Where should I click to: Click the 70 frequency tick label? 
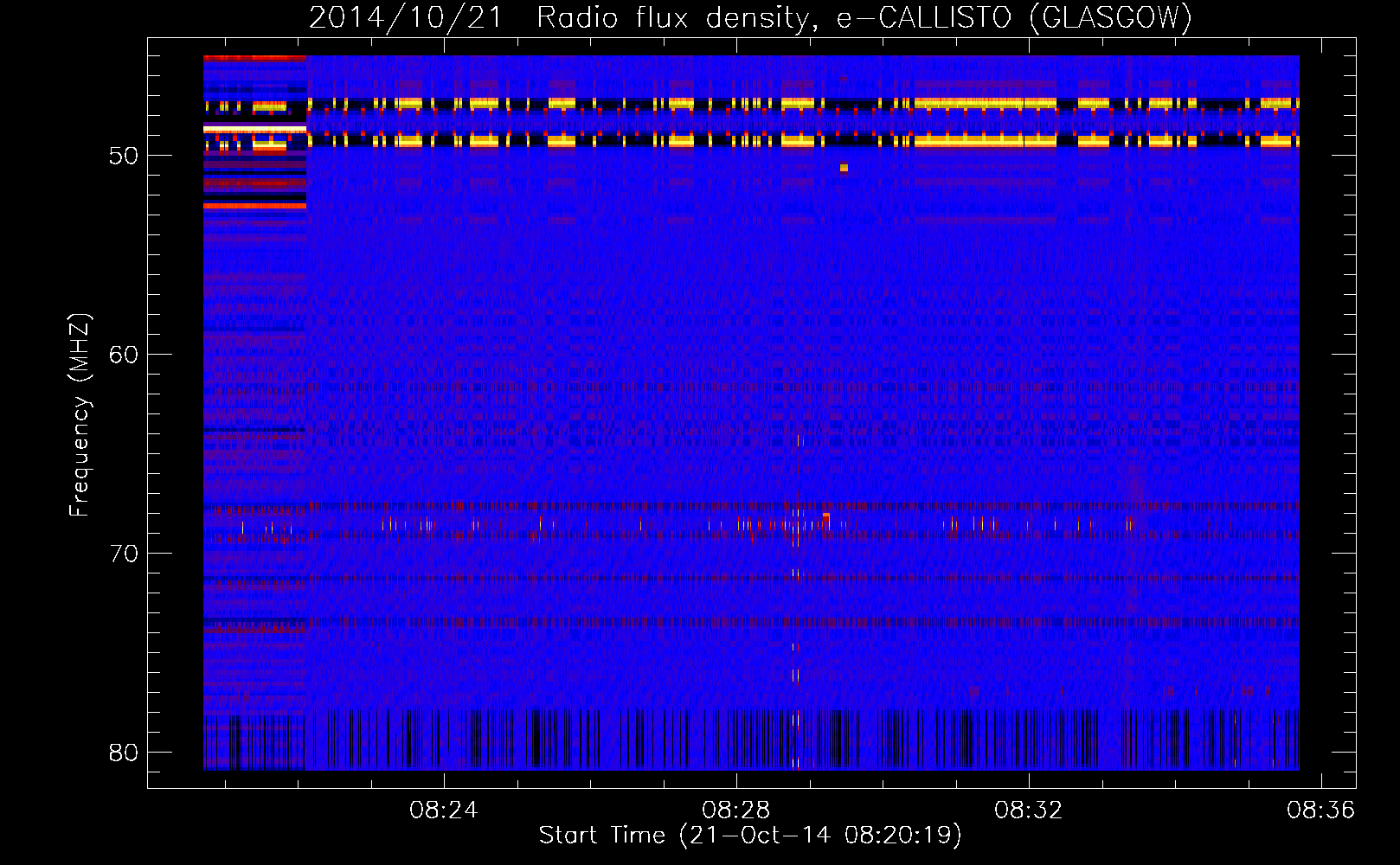[x=124, y=554]
